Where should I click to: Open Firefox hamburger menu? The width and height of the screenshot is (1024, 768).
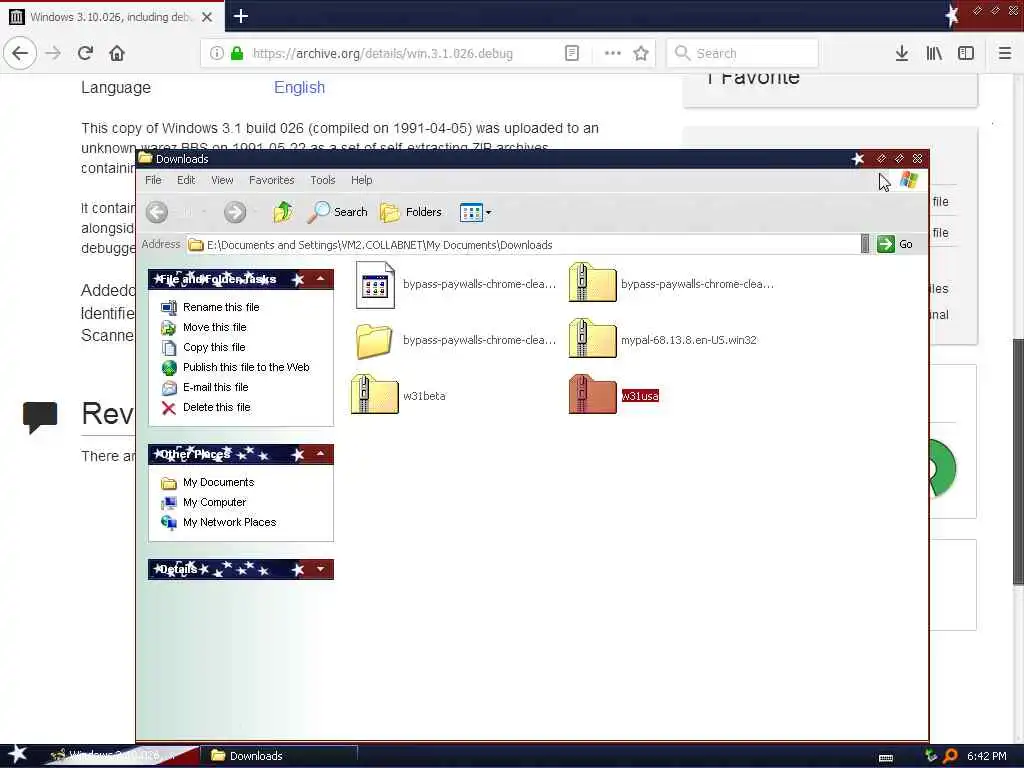(x=1005, y=54)
